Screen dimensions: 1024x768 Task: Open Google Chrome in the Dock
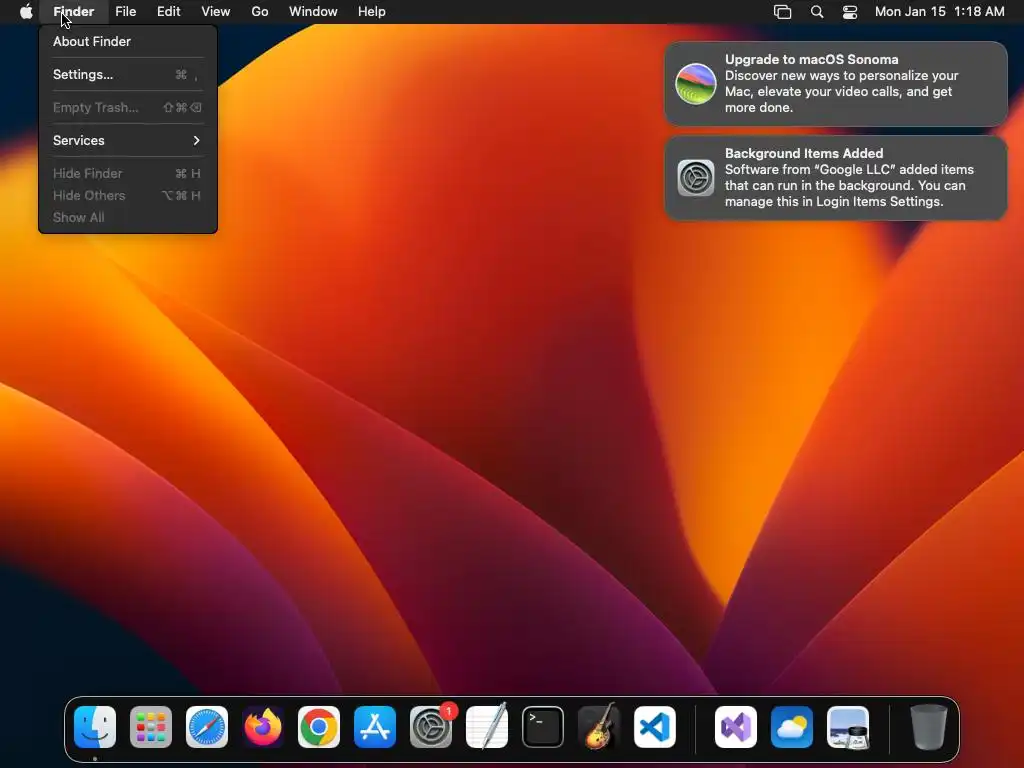(319, 727)
